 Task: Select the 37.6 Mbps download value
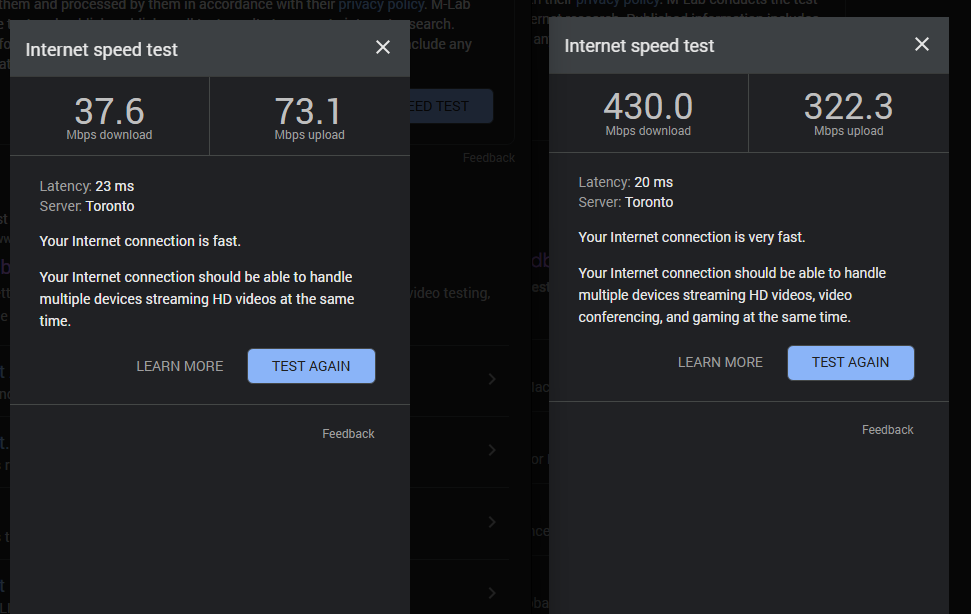[x=110, y=111]
